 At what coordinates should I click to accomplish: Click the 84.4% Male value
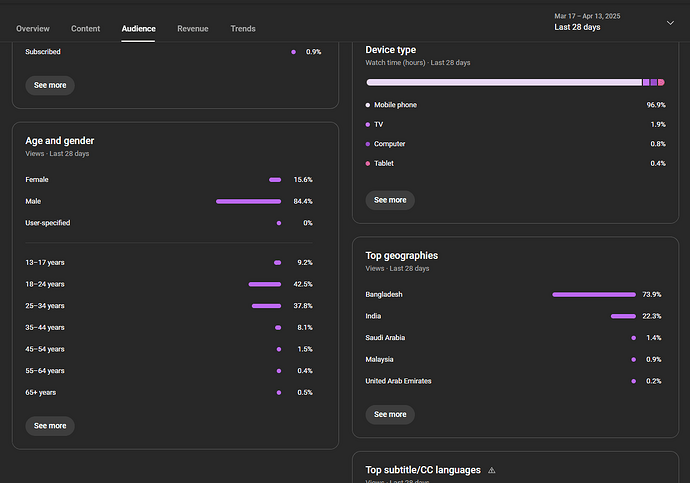click(x=303, y=201)
